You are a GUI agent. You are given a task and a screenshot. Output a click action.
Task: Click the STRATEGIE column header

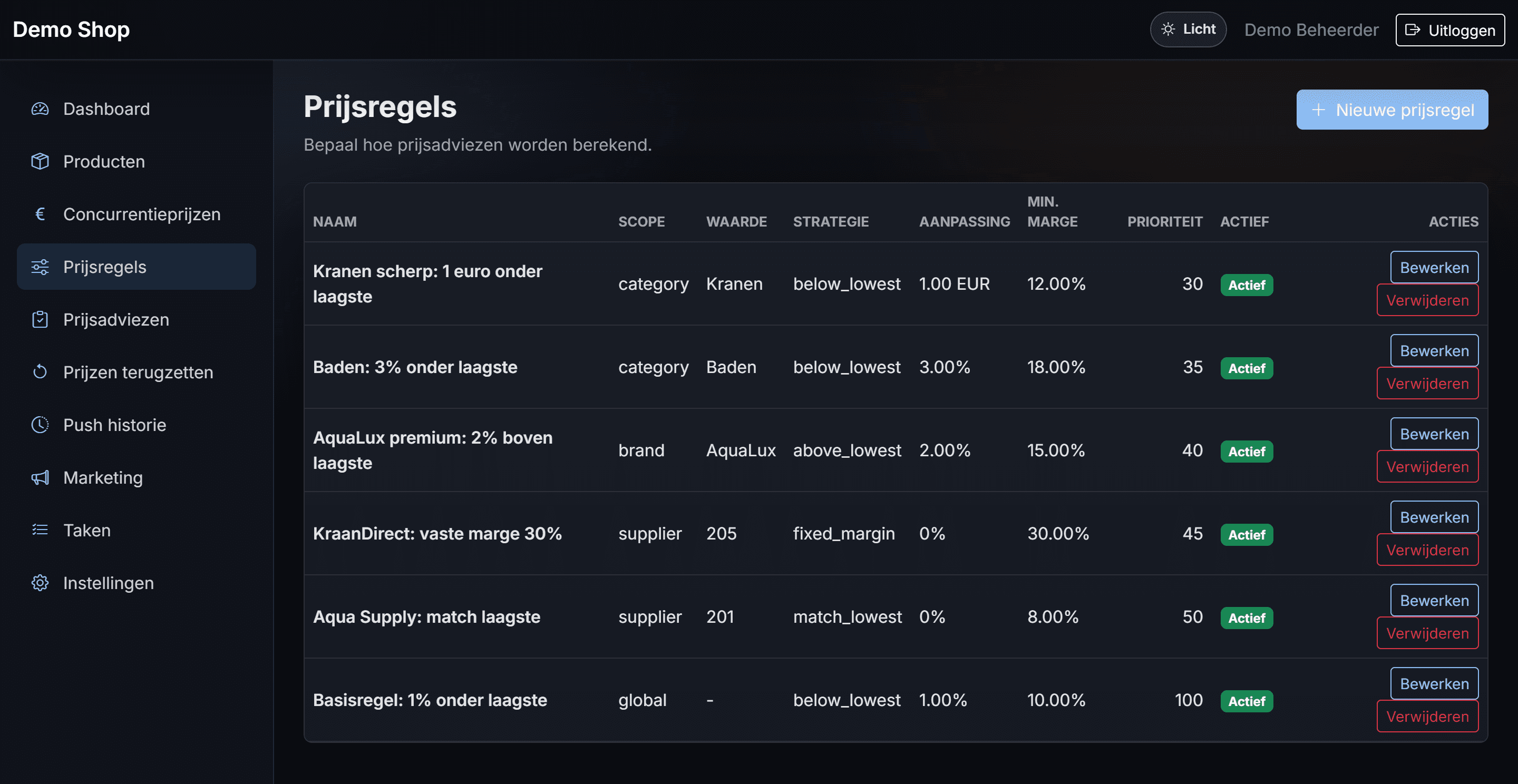(831, 222)
